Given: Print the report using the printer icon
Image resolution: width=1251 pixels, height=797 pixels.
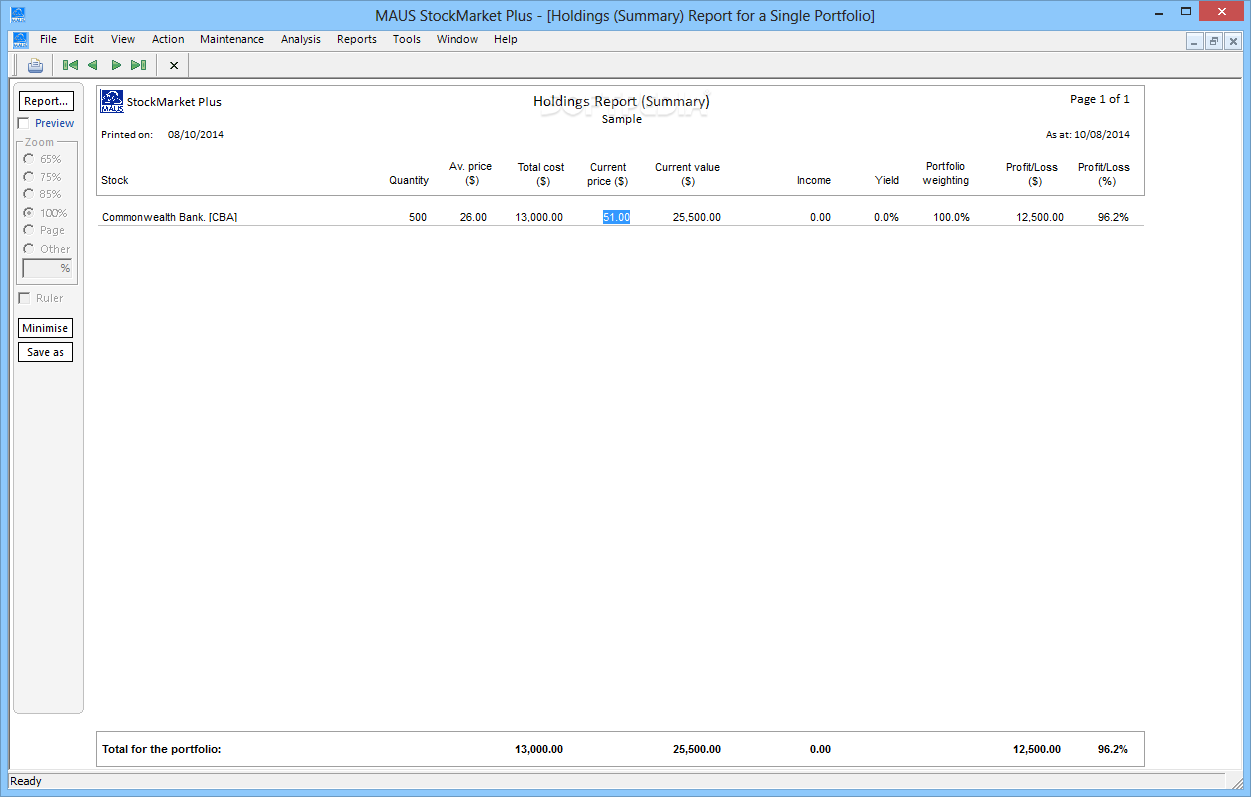Looking at the screenshot, I should (x=36, y=66).
